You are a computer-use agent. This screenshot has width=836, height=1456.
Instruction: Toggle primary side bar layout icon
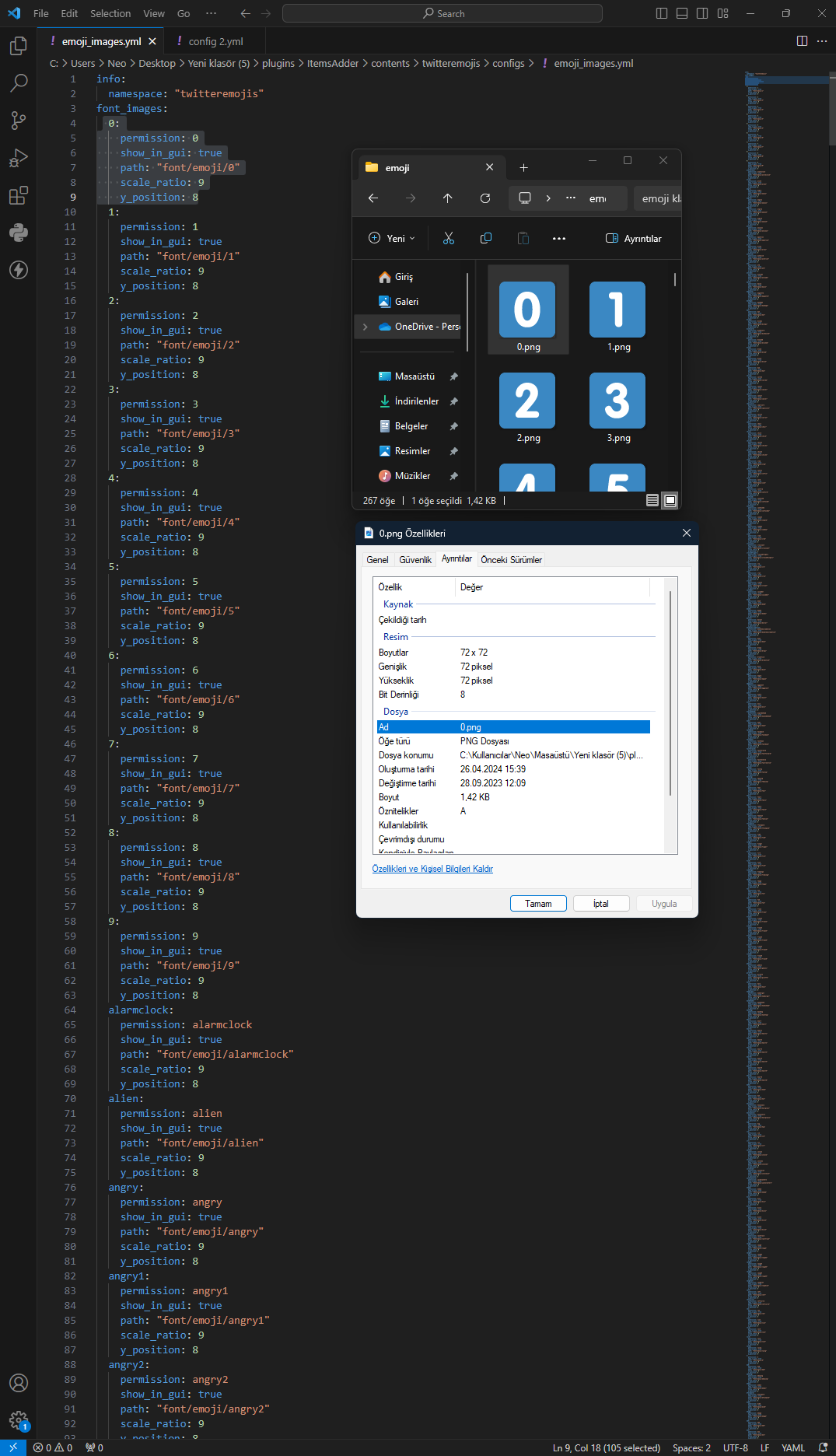click(662, 13)
